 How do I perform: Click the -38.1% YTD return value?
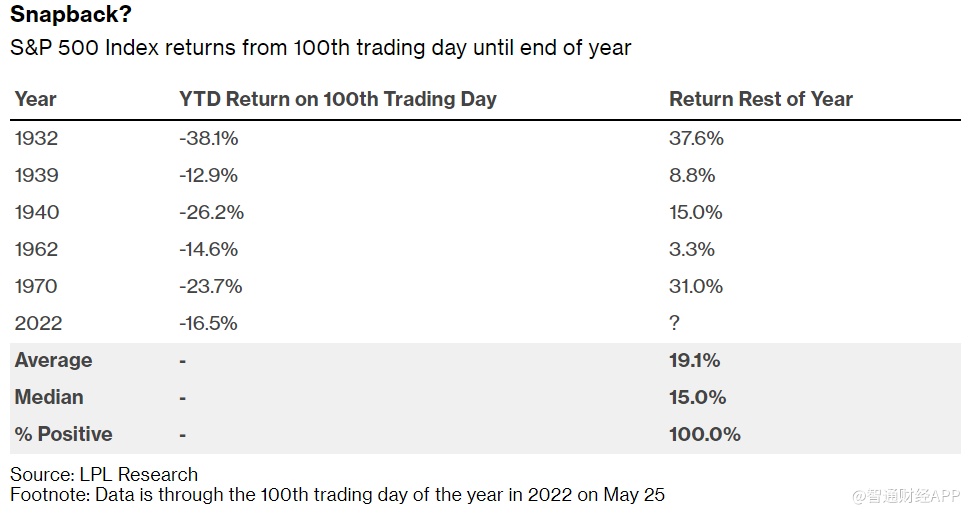click(208, 138)
